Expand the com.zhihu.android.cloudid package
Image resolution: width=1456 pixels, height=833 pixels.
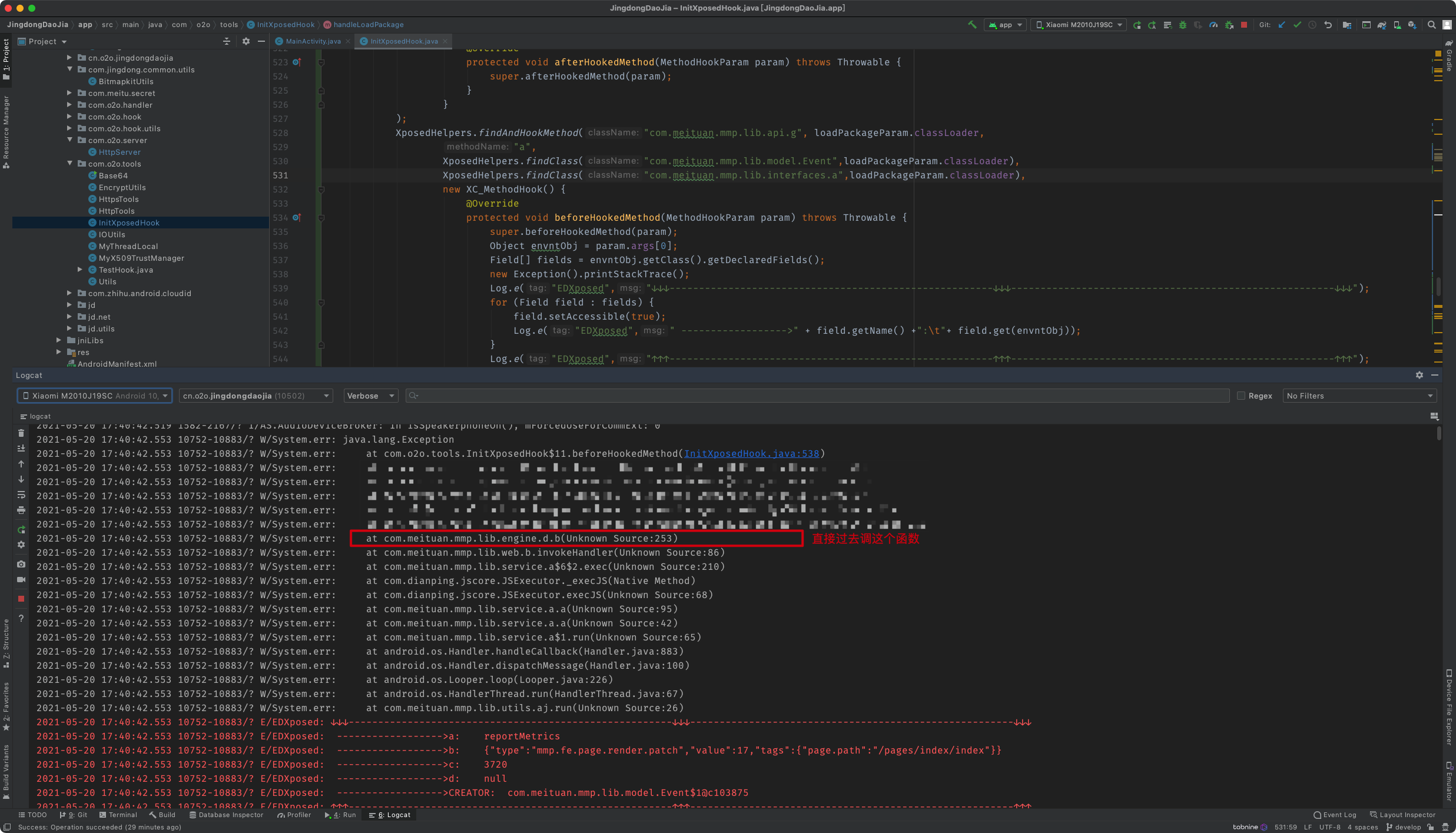pos(69,293)
